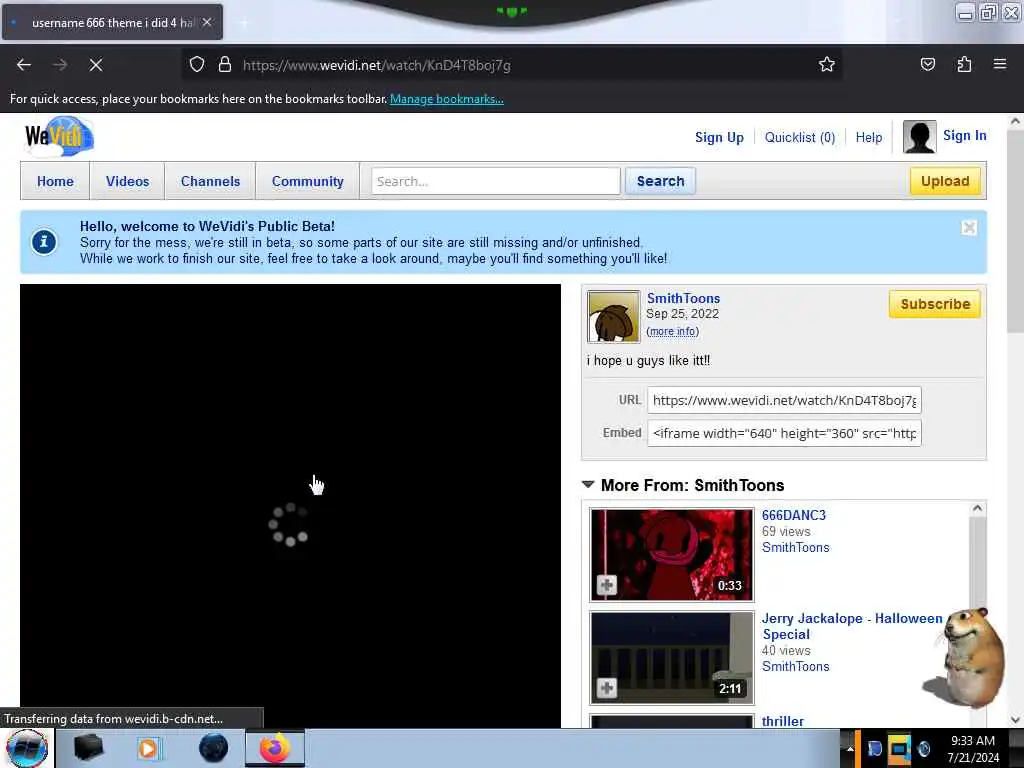The image size is (1024, 768).
Task: Open the Videos tab
Action: pyautogui.click(x=127, y=181)
